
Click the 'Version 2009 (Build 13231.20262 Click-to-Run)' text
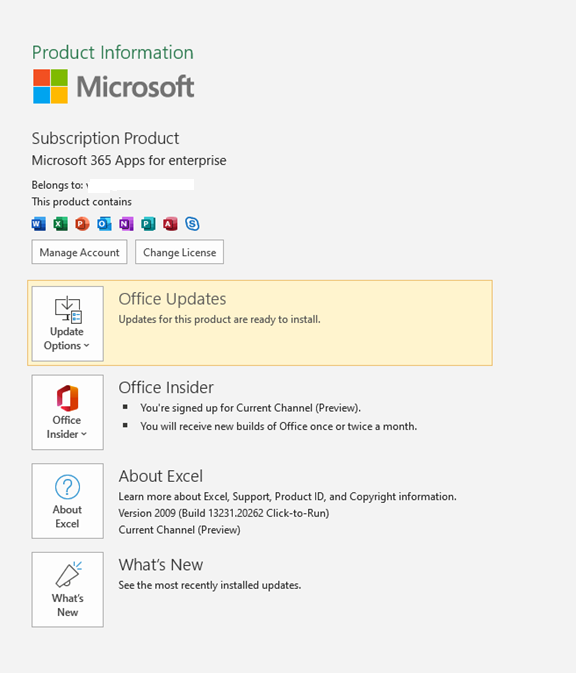click(x=224, y=513)
